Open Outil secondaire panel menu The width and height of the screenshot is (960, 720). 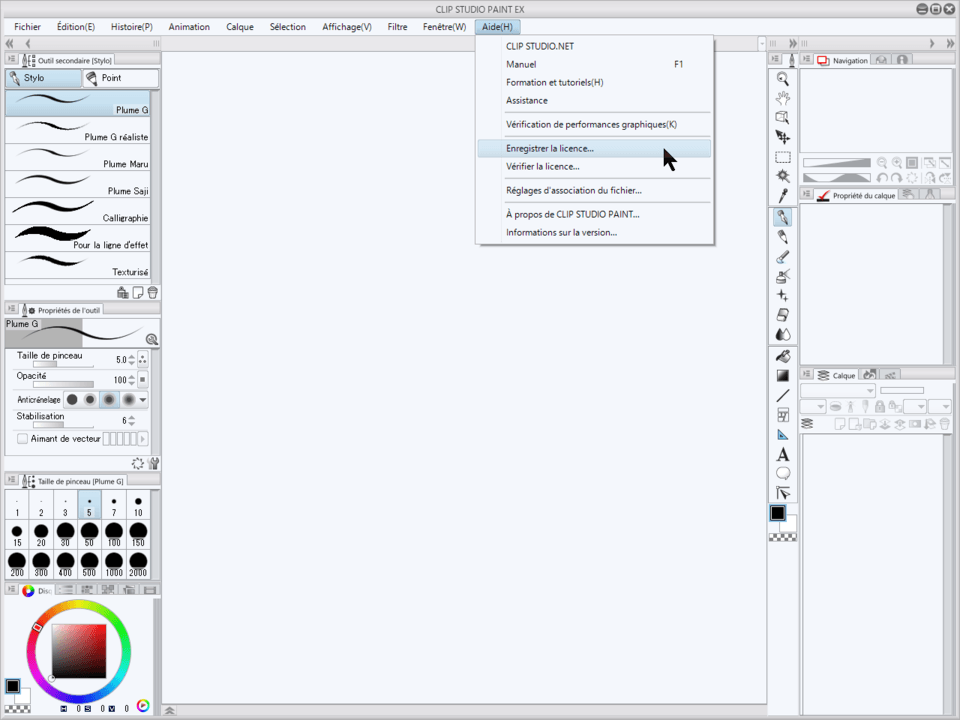tap(11, 59)
